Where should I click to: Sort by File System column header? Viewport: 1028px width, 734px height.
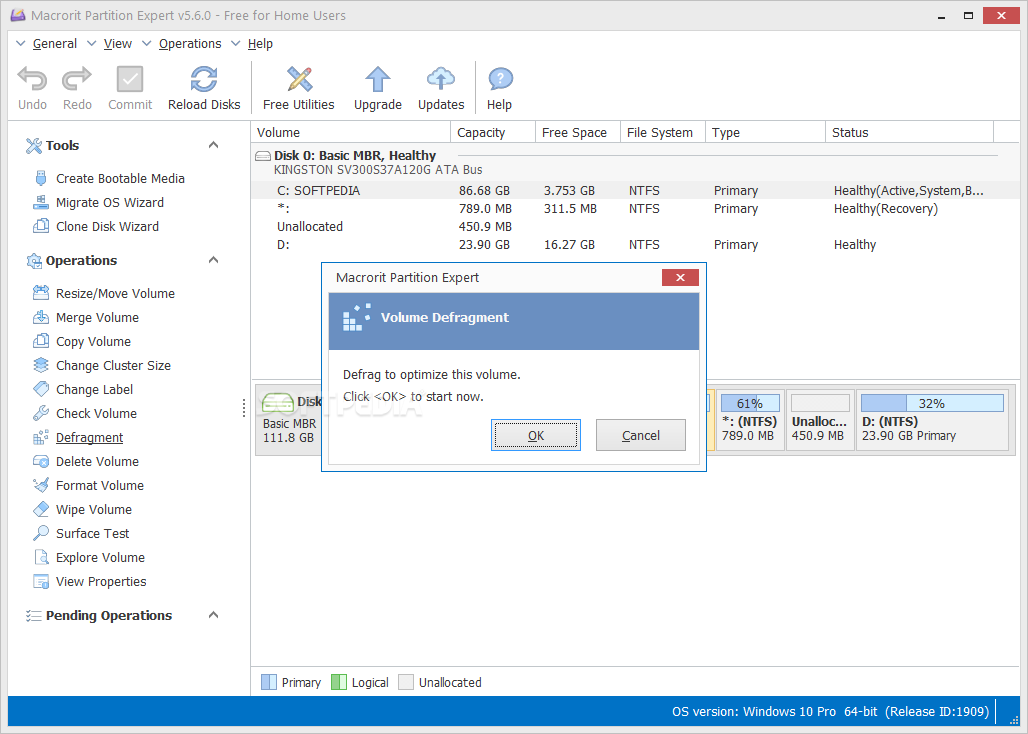tap(662, 132)
